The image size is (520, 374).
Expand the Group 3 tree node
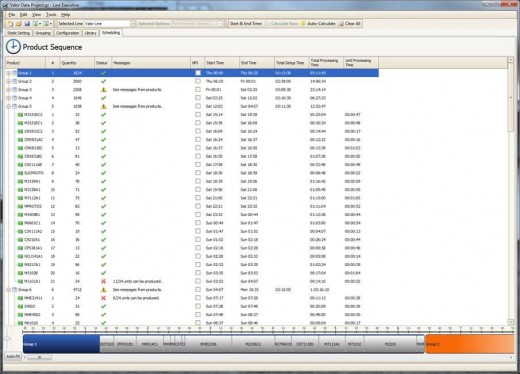[8, 90]
